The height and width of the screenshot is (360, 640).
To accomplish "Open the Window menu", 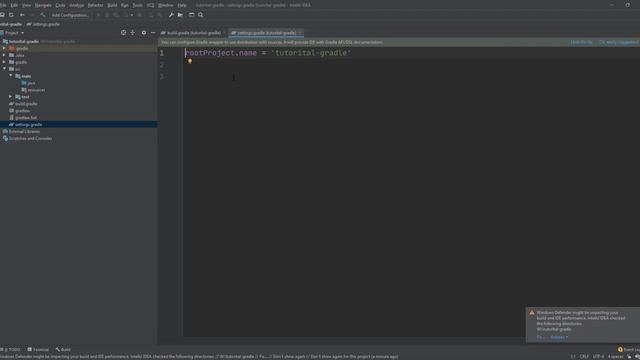I will pyautogui.click(x=166, y=5).
